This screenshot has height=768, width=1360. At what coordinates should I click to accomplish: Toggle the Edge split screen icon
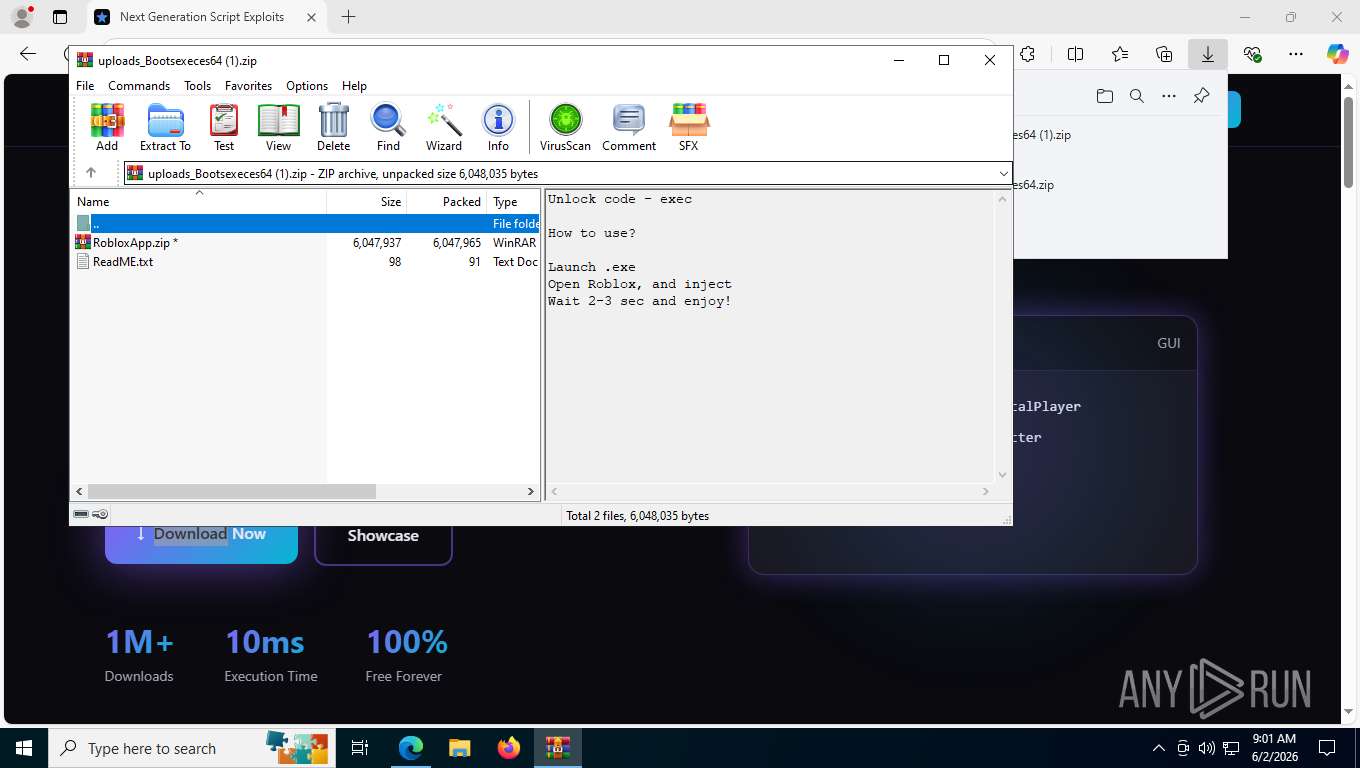(x=1076, y=54)
